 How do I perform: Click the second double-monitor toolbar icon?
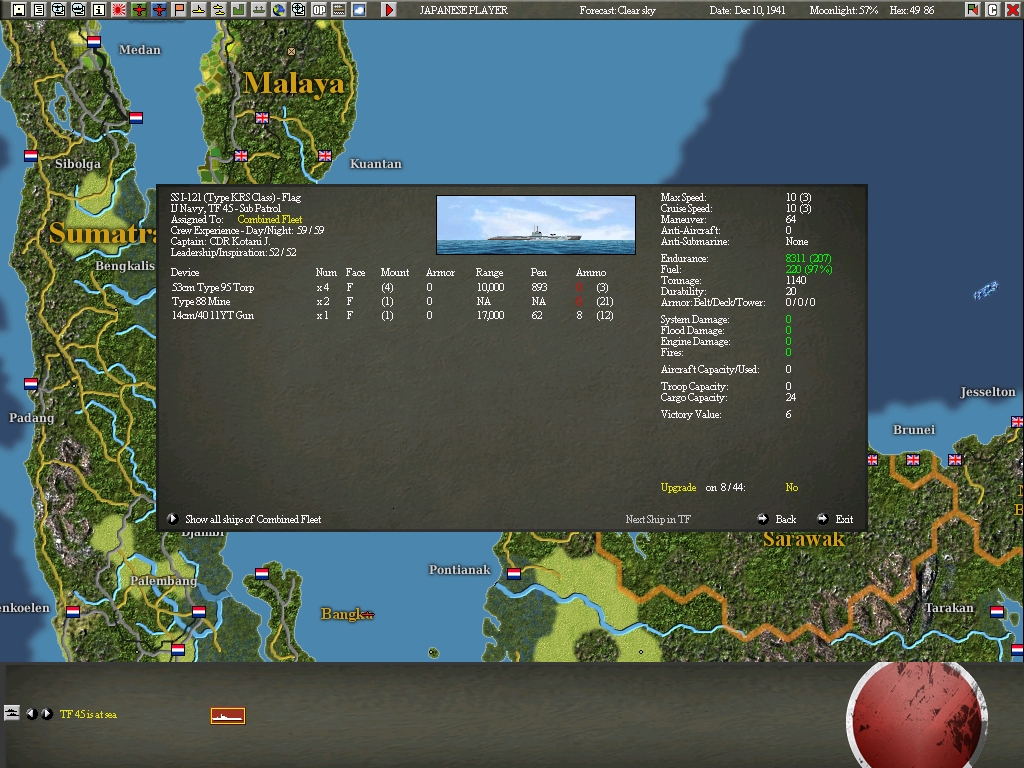click(79, 10)
